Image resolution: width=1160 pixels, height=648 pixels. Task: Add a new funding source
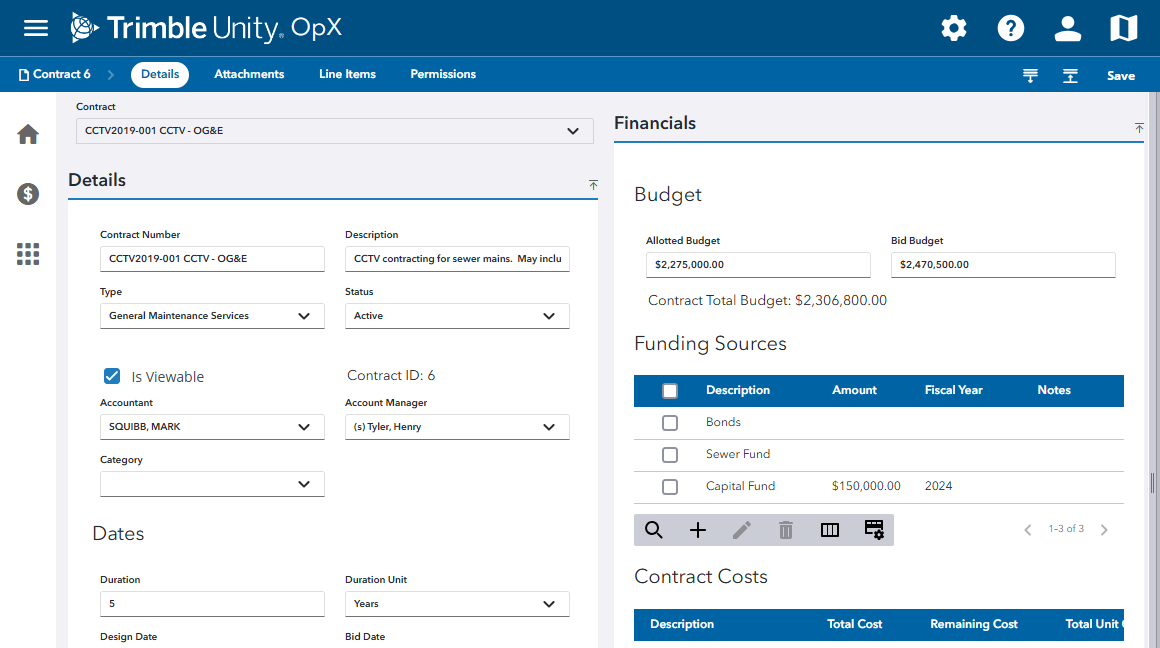click(x=698, y=530)
